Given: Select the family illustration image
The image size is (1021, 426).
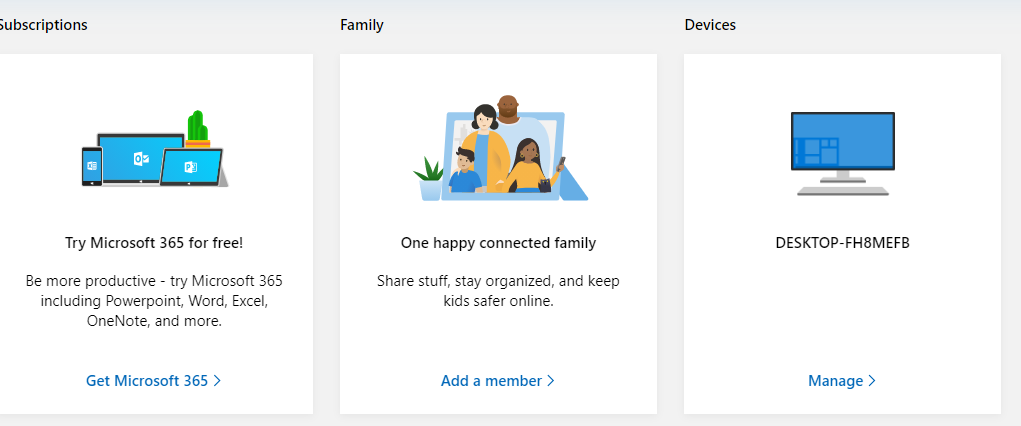Looking at the screenshot, I should coord(501,148).
